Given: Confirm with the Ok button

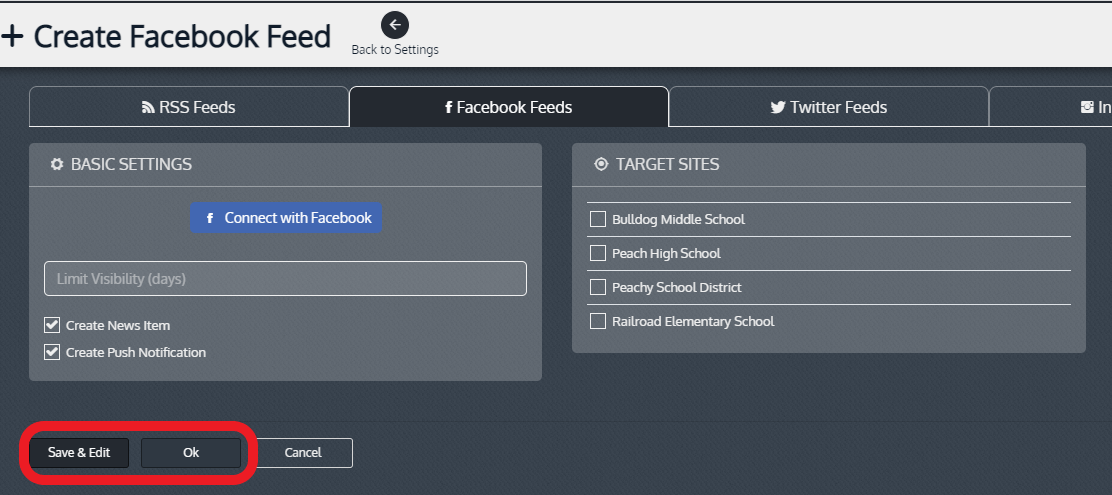Looking at the screenshot, I should [191, 452].
